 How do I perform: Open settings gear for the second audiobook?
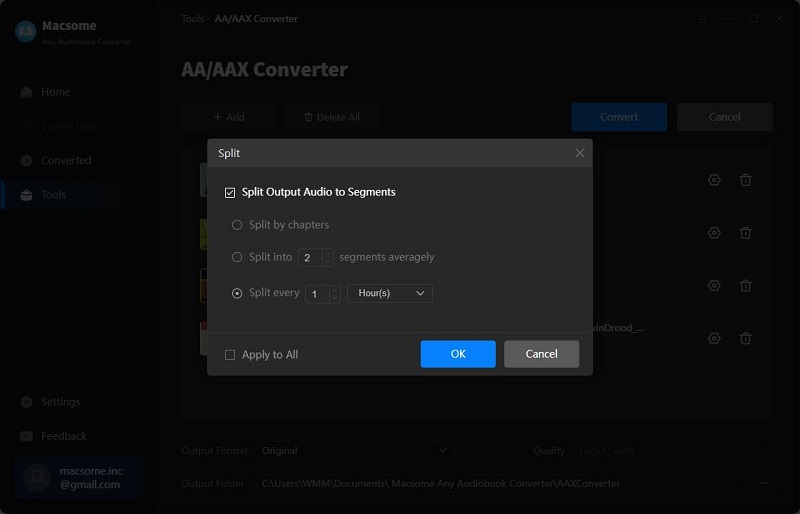[x=714, y=233]
